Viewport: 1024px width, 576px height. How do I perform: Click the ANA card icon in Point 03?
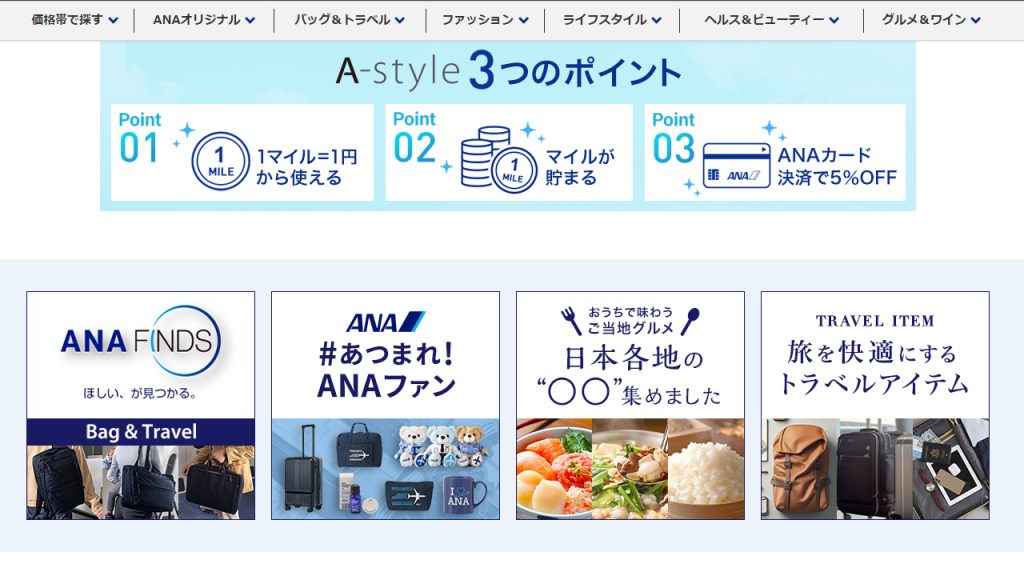click(735, 167)
